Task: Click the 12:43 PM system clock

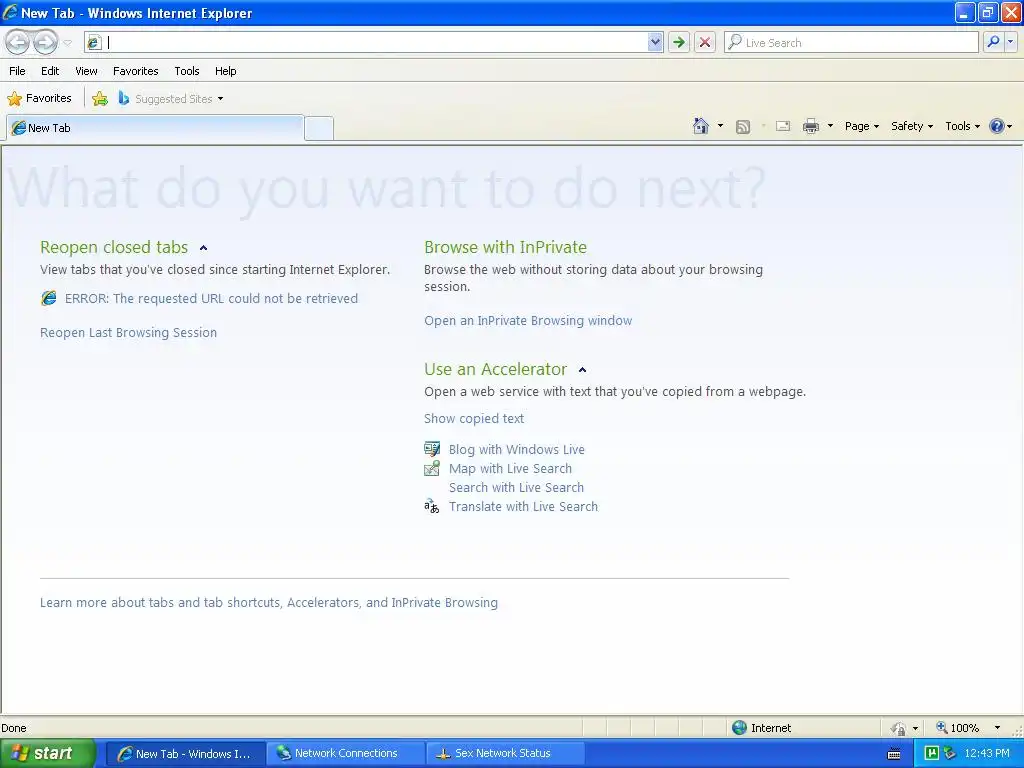Action: coord(986,753)
